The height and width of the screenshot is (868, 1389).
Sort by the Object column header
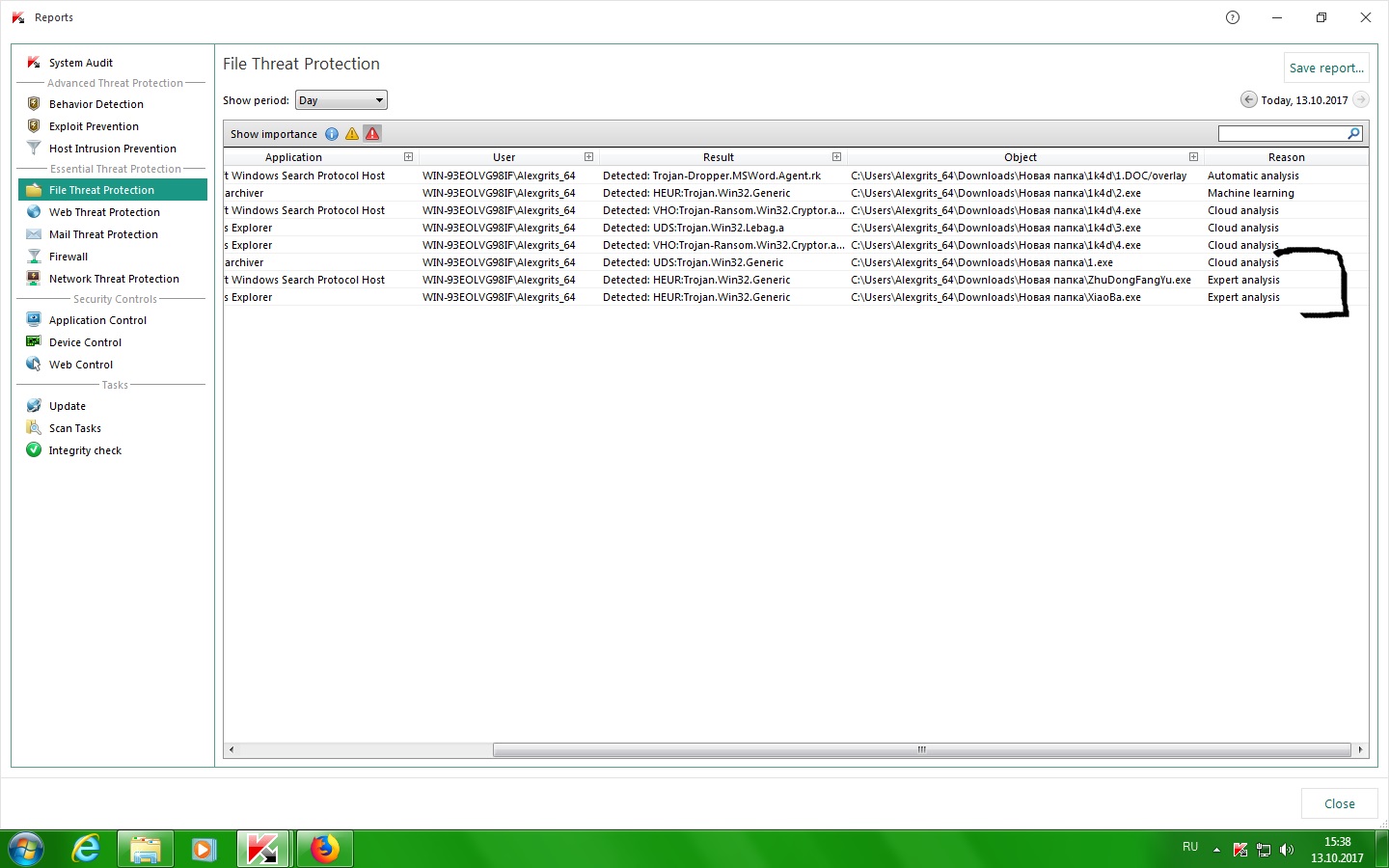tap(1020, 157)
